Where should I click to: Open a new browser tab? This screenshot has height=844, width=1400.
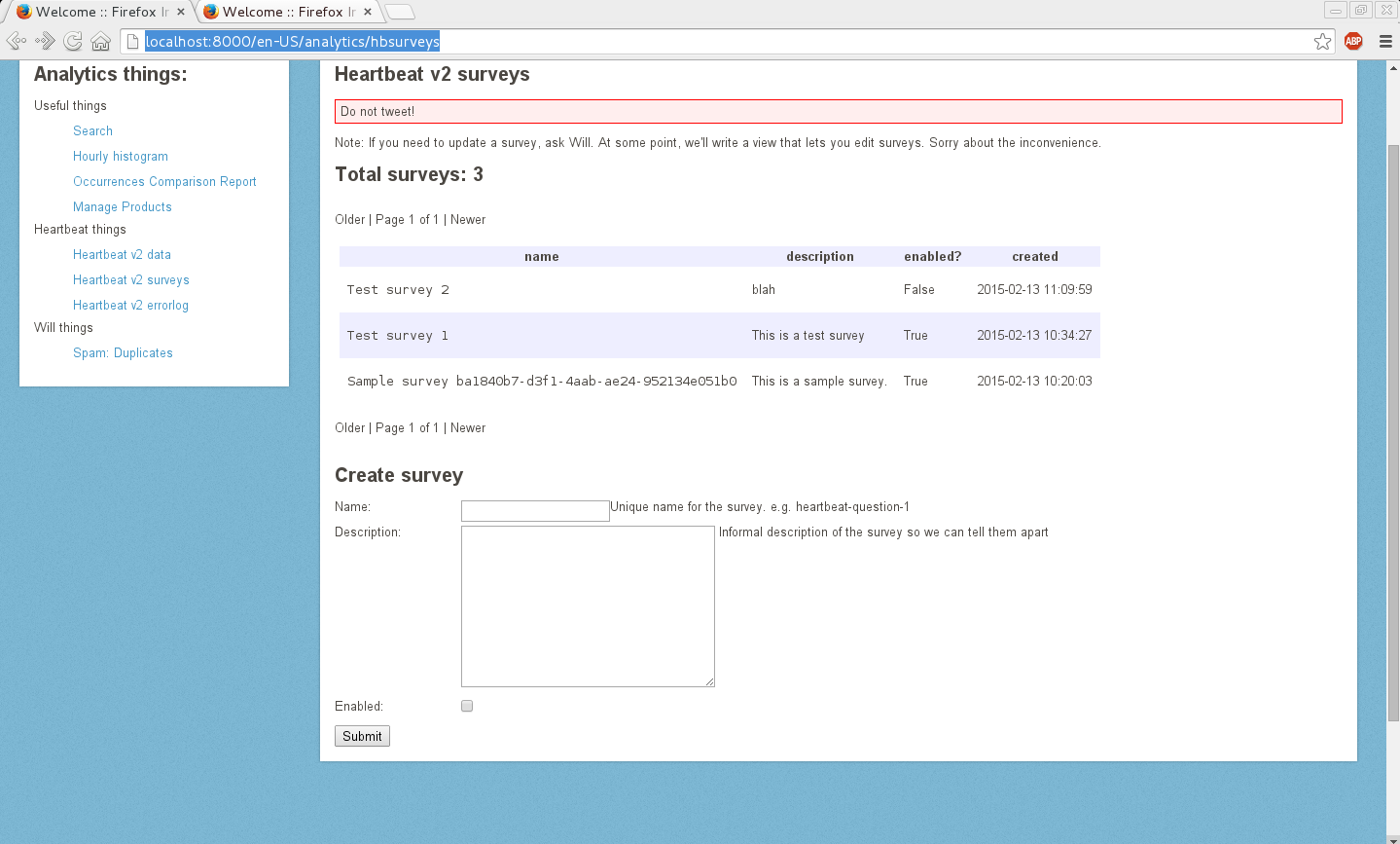coord(400,12)
